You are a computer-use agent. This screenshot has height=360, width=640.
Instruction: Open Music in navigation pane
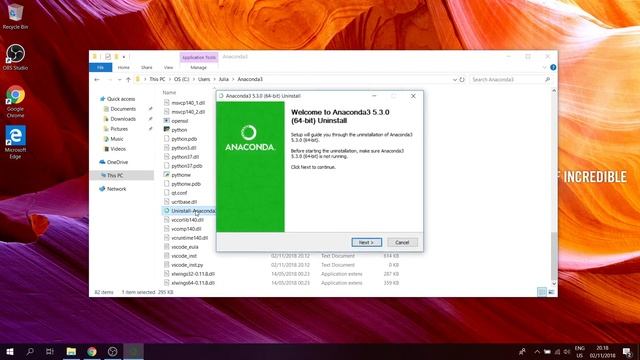[117, 139]
